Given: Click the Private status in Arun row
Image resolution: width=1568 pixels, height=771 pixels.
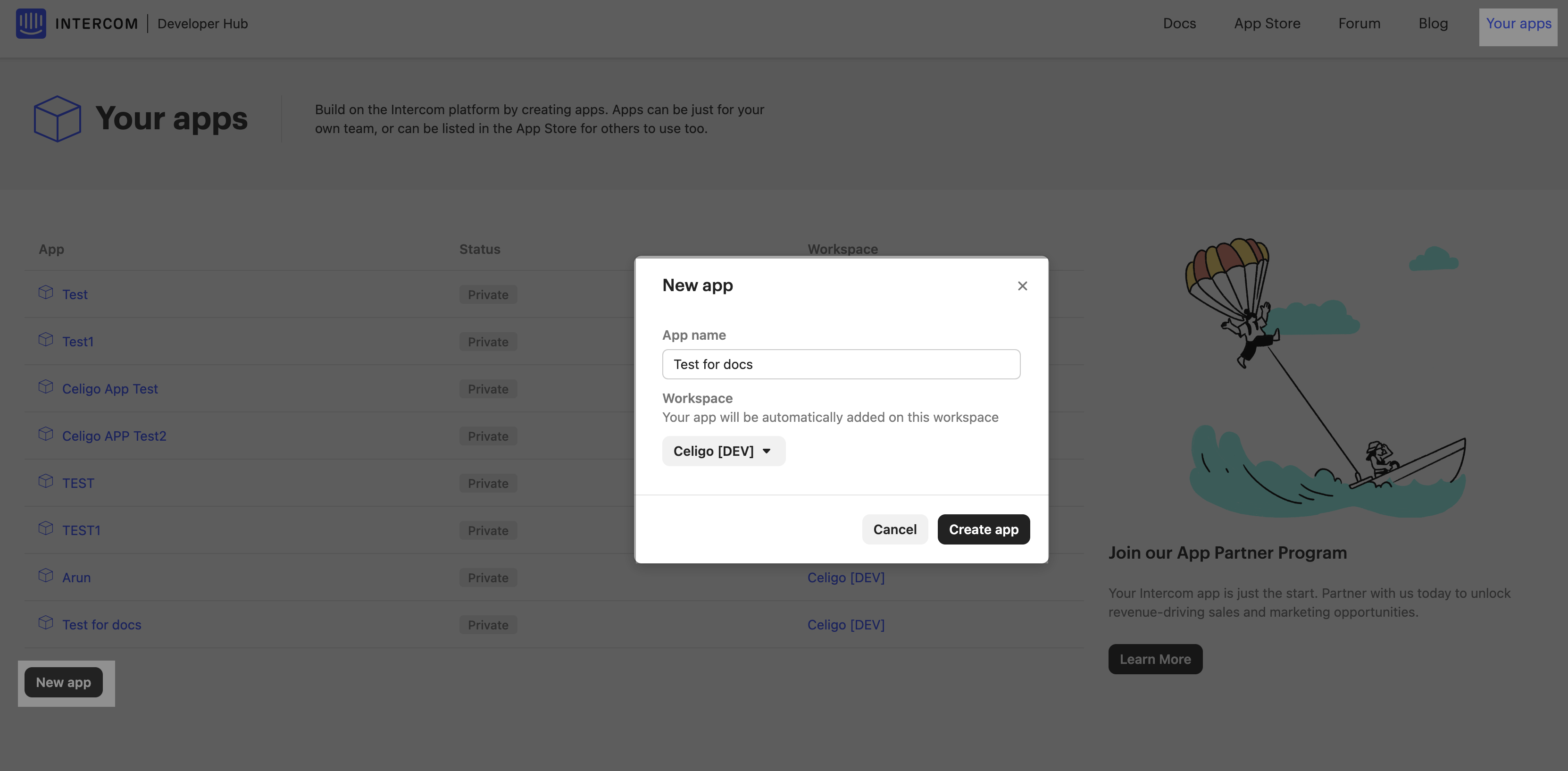Looking at the screenshot, I should 488,578.
